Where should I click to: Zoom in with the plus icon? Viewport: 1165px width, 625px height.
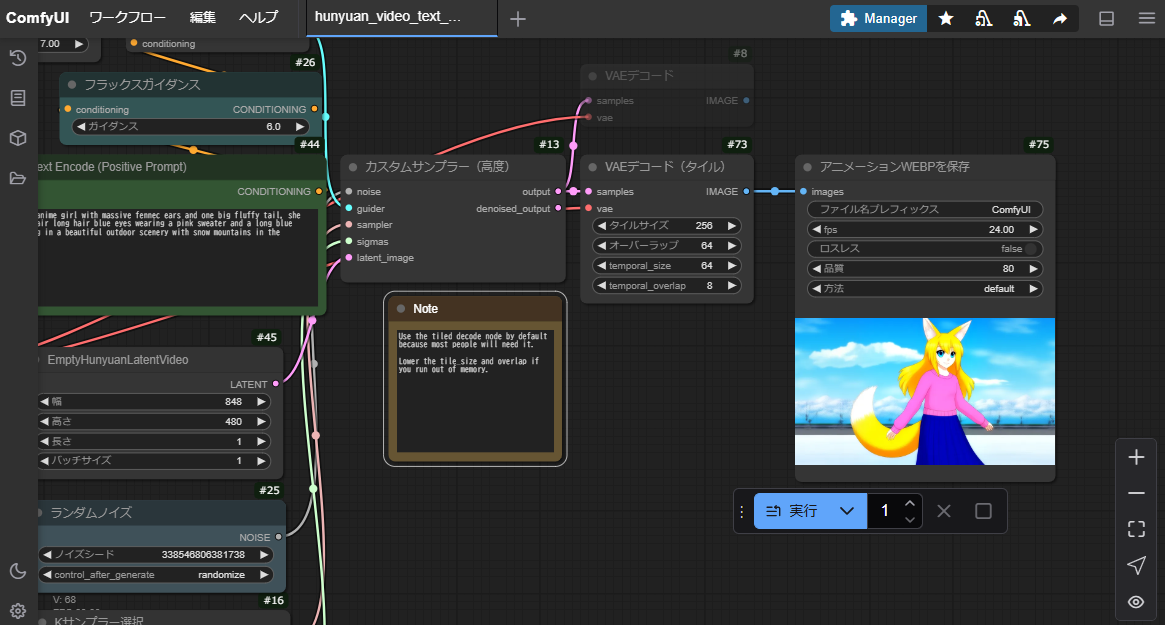[x=1136, y=457]
